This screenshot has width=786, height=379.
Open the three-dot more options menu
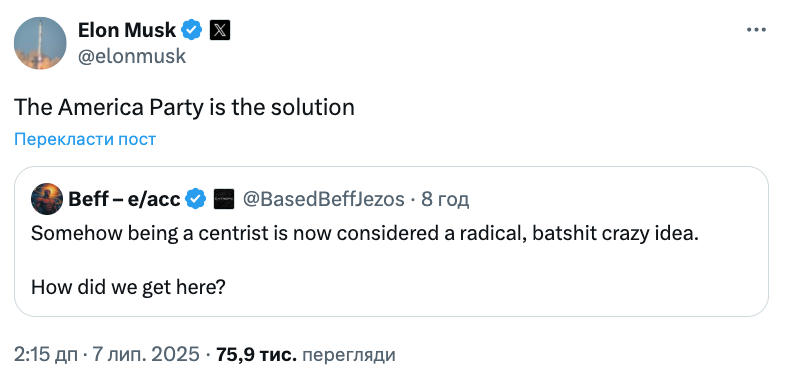(x=756, y=30)
